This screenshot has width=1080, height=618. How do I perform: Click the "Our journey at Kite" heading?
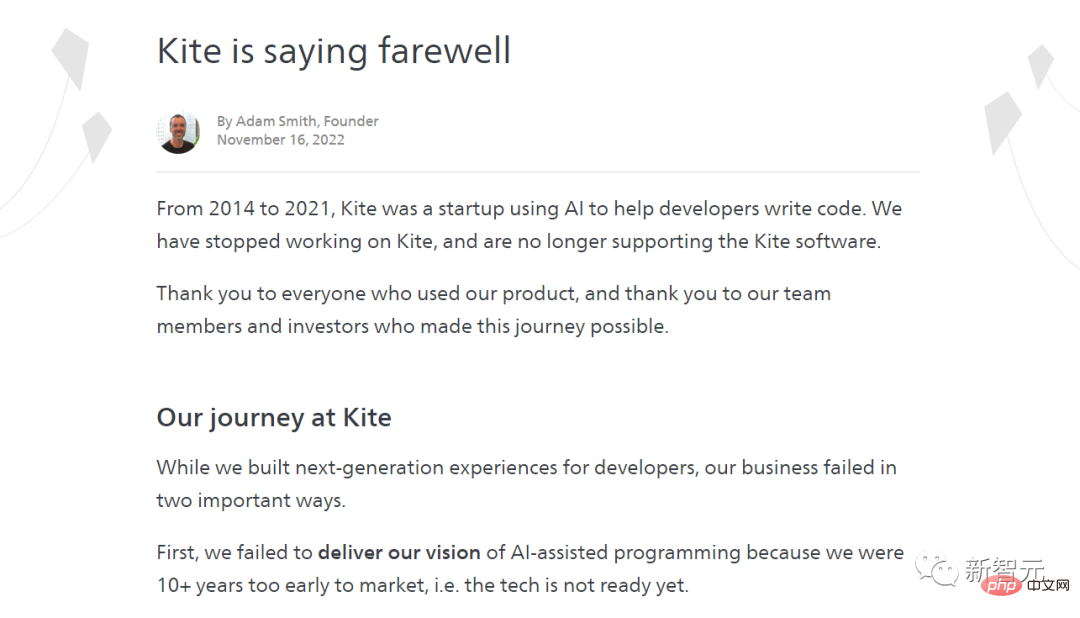click(x=274, y=417)
